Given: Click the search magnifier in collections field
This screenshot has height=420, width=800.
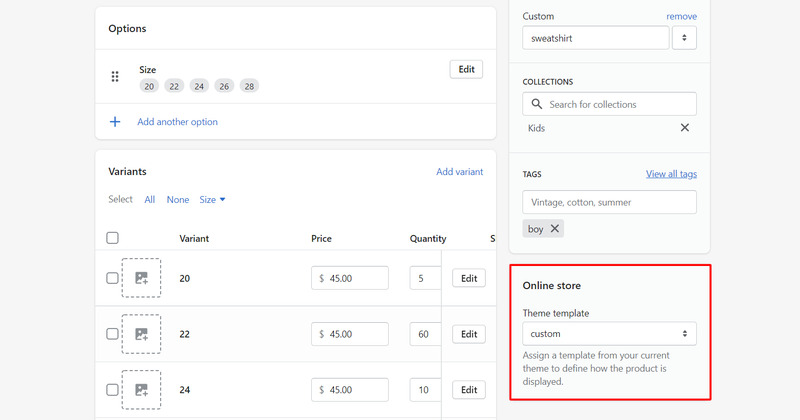Looking at the screenshot, I should click(536, 104).
